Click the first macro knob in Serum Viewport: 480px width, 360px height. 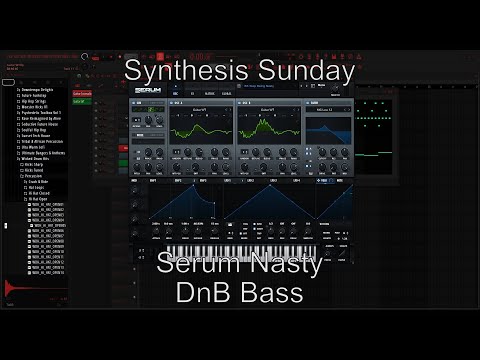pos(135,190)
